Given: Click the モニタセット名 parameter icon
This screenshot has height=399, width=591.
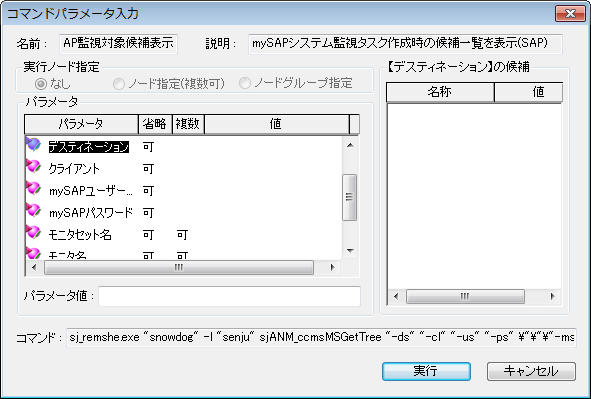Looking at the screenshot, I should [34, 232].
